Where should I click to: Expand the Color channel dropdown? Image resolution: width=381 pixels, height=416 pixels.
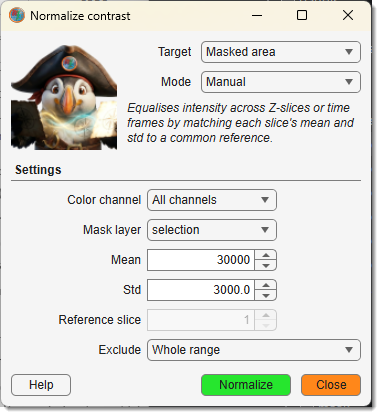212,200
